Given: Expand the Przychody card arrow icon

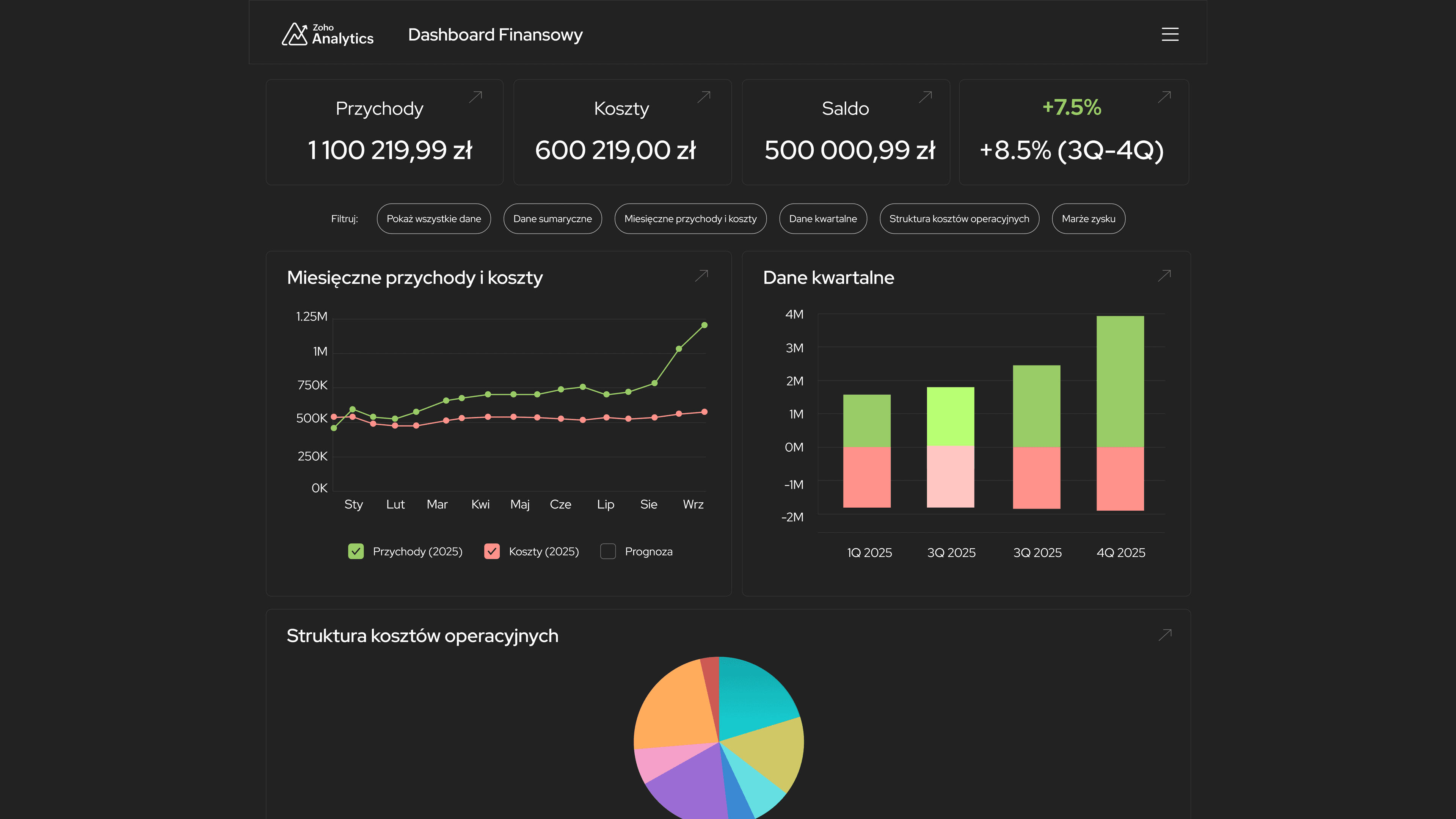Looking at the screenshot, I should coord(475,97).
